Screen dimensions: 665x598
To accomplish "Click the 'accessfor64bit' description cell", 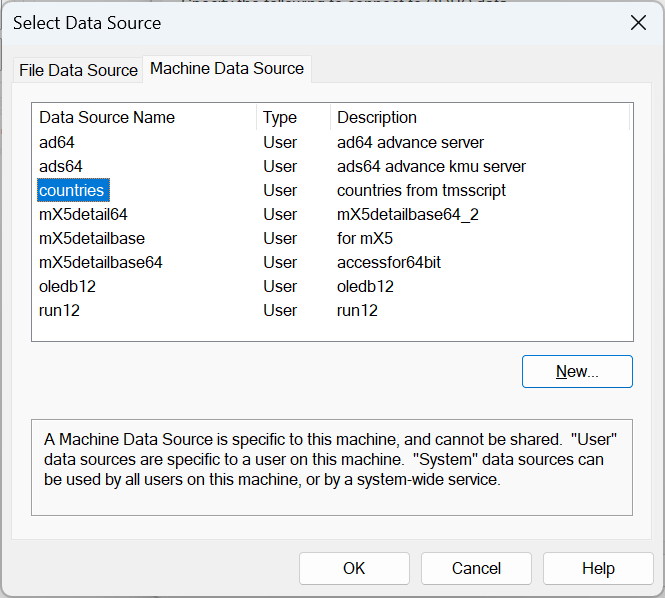I will click(x=389, y=262).
